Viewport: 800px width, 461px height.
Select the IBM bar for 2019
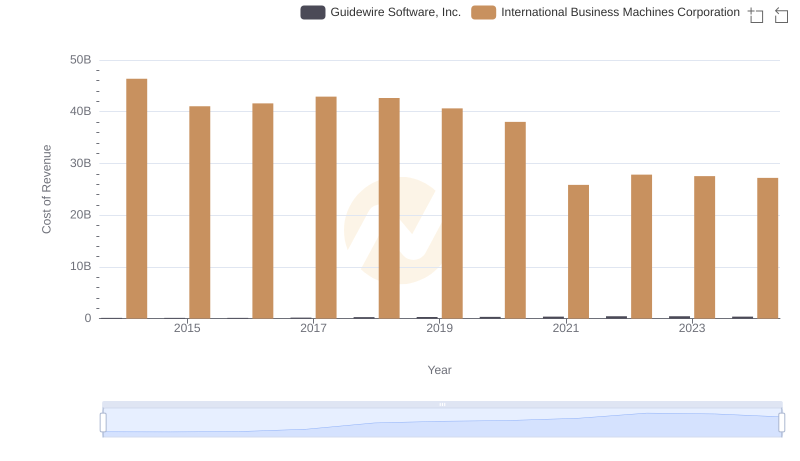tap(452, 213)
